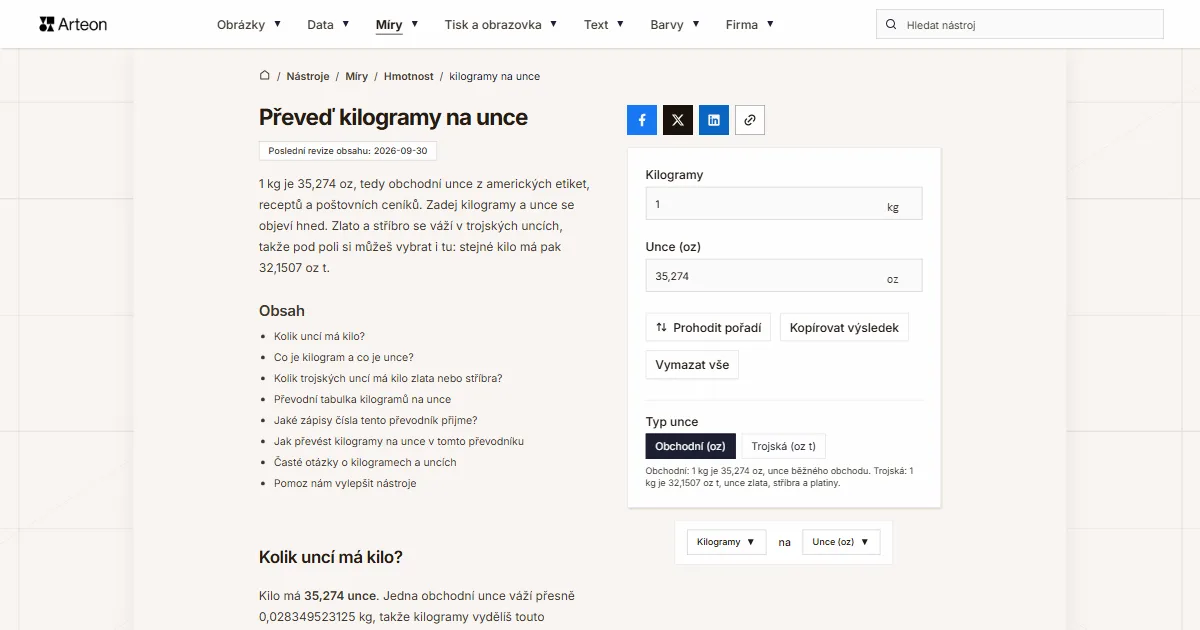Open the Míry menu
This screenshot has height=630, width=1200.
pyautogui.click(x=397, y=24)
